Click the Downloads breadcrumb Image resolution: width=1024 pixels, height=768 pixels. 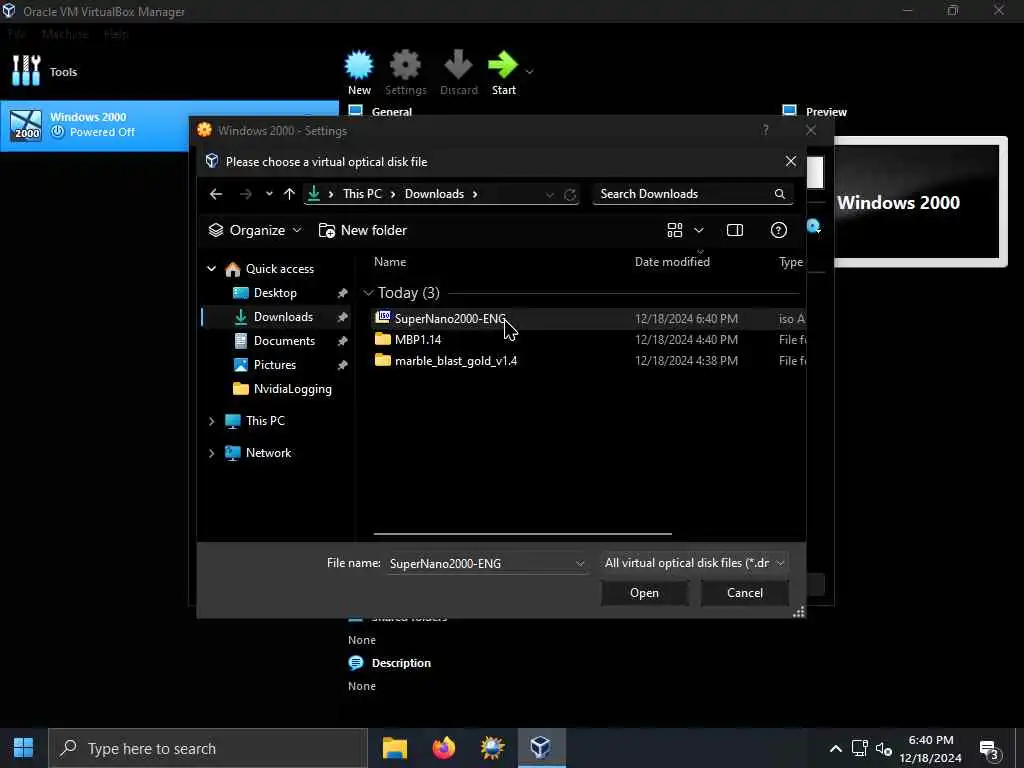coord(434,194)
